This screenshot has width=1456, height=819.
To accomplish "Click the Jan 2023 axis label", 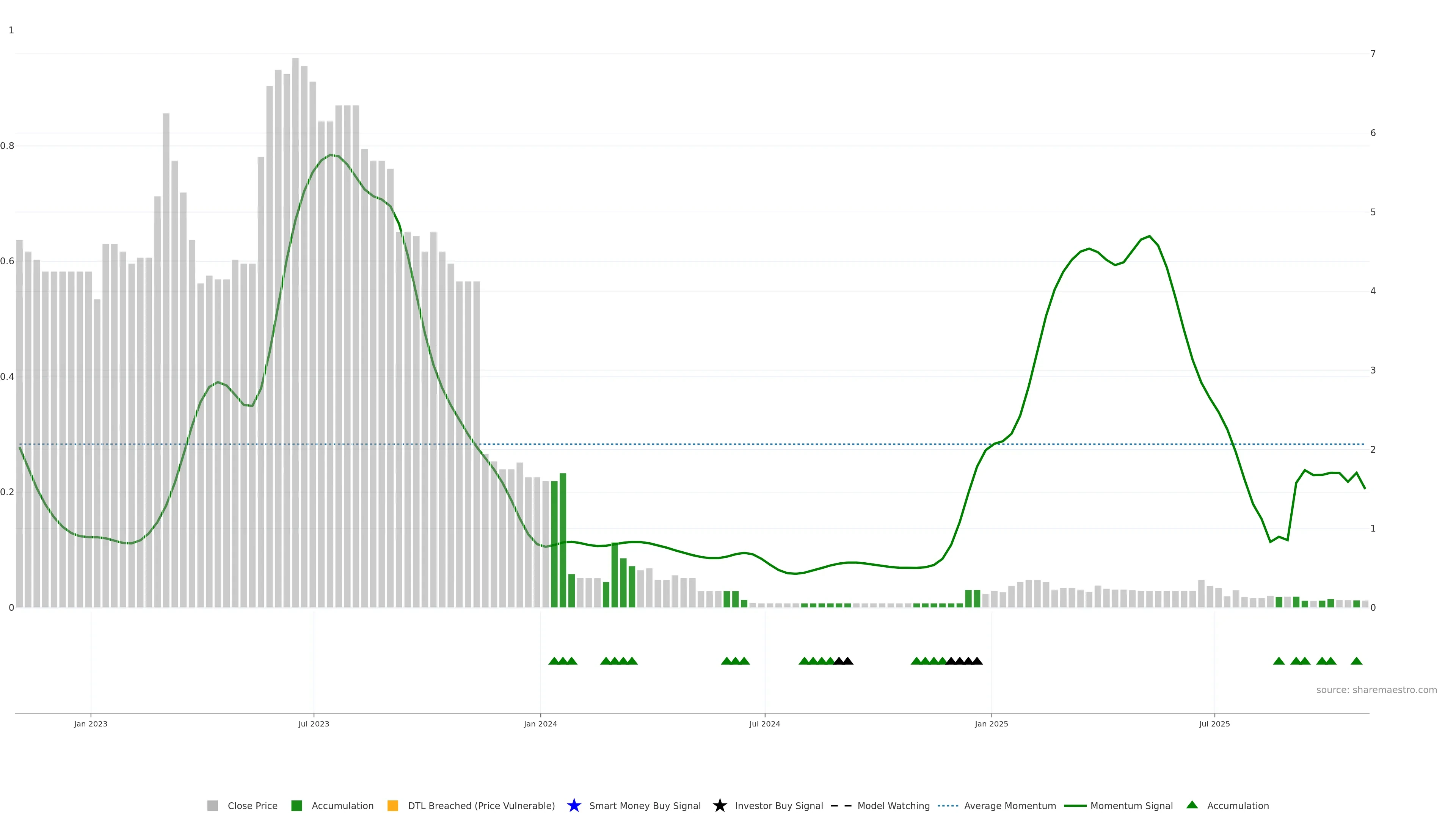I will [x=91, y=723].
